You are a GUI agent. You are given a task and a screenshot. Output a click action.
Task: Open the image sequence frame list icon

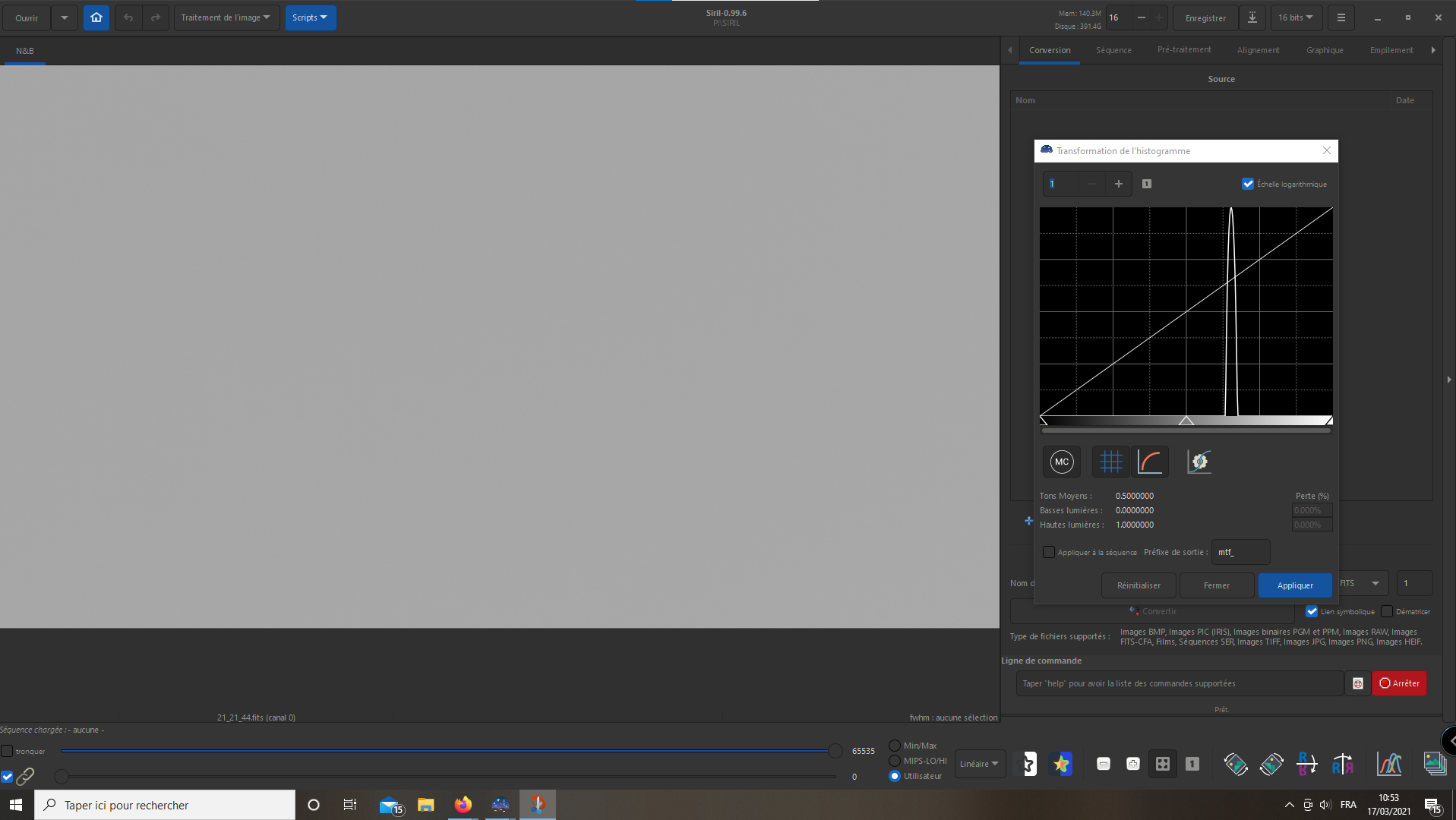tap(1435, 764)
